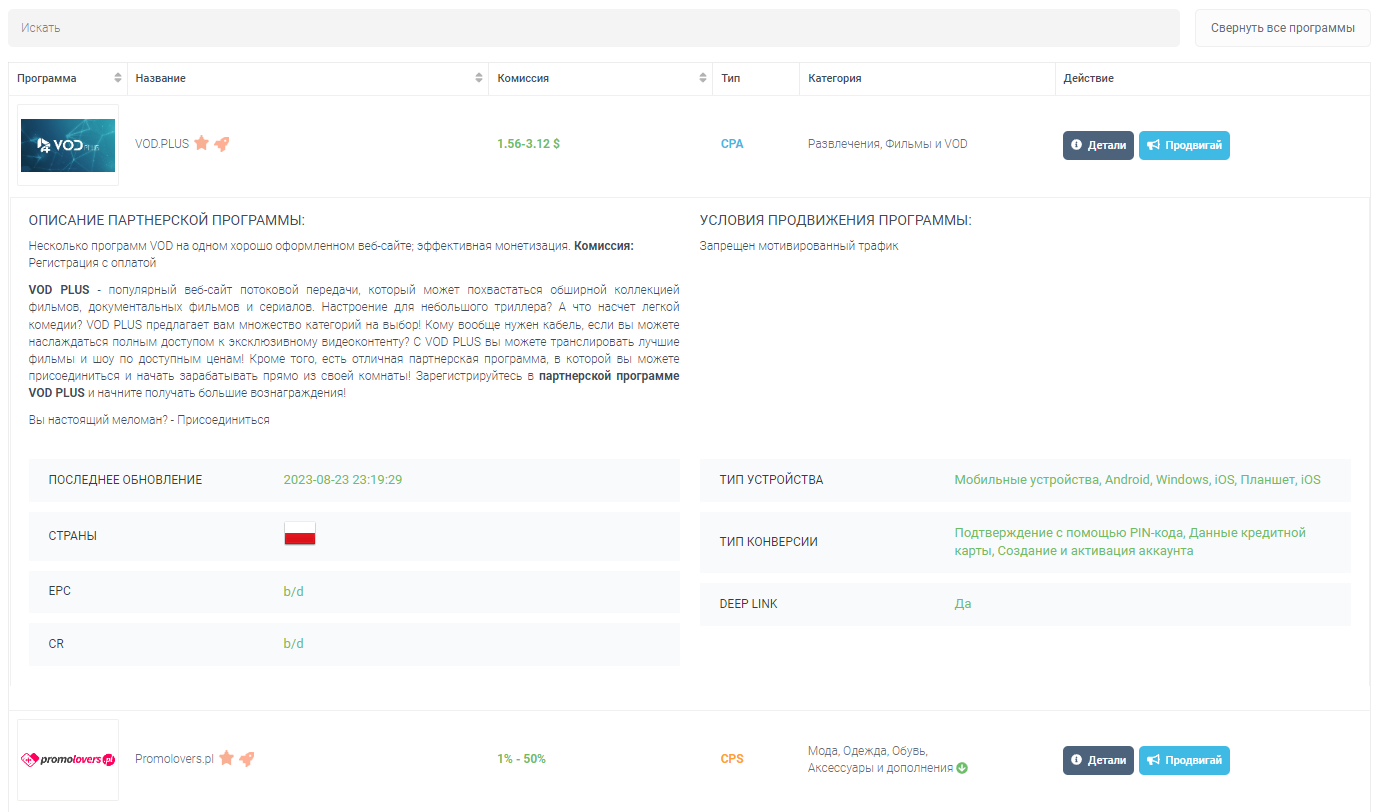Click the Promolovers.pl program name
This screenshot has height=812, width=1378.
pyautogui.click(x=175, y=759)
